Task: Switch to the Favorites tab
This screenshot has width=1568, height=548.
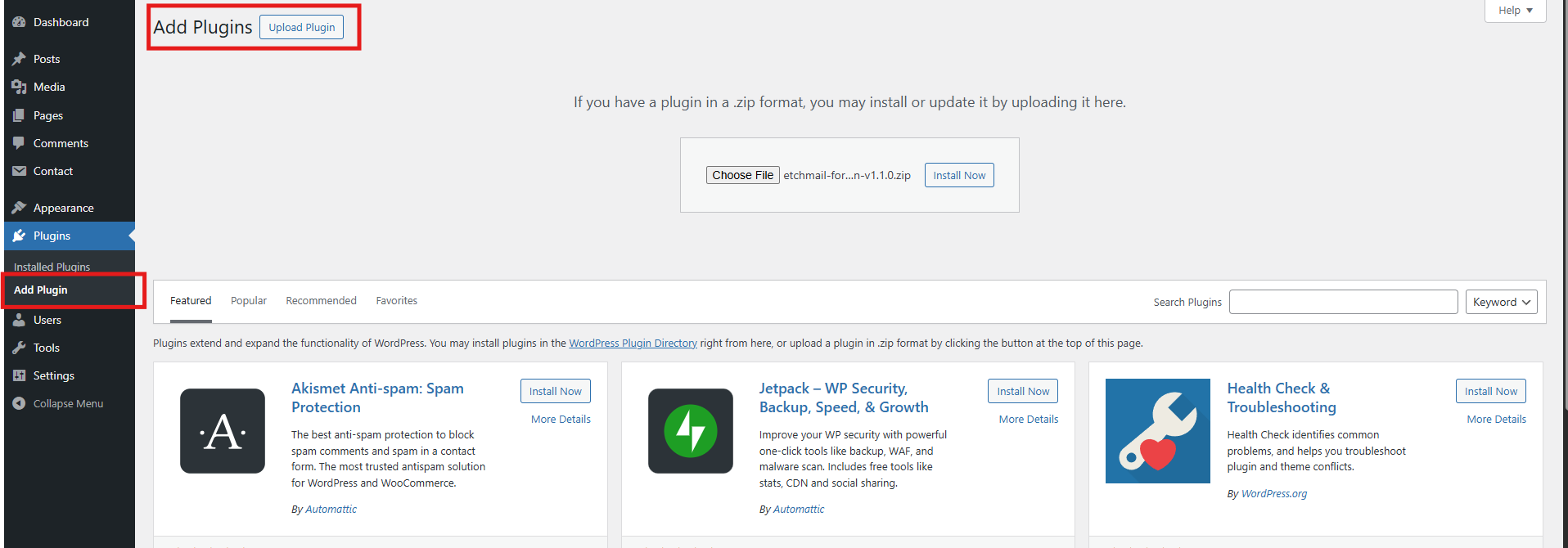Action: [397, 301]
